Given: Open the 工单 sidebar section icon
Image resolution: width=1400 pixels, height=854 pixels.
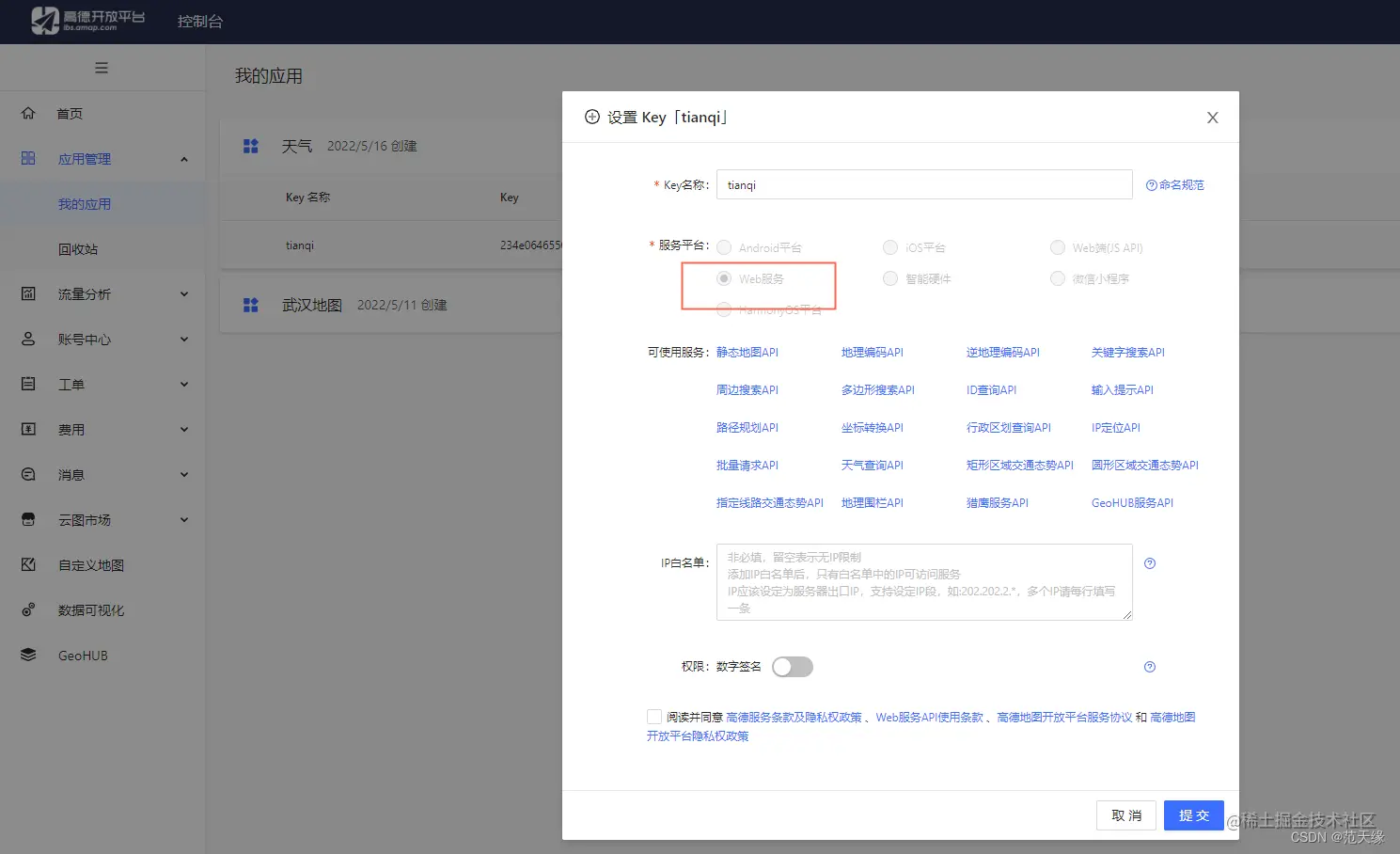Looking at the screenshot, I should pyautogui.click(x=27, y=384).
